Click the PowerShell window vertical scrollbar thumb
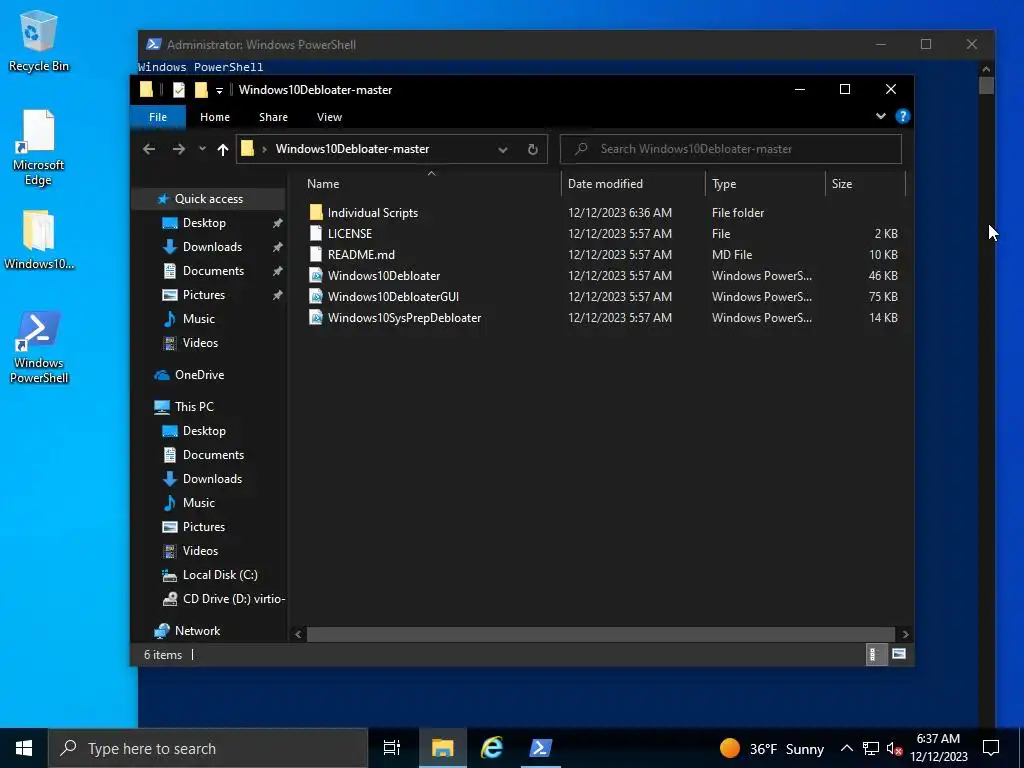 986,86
